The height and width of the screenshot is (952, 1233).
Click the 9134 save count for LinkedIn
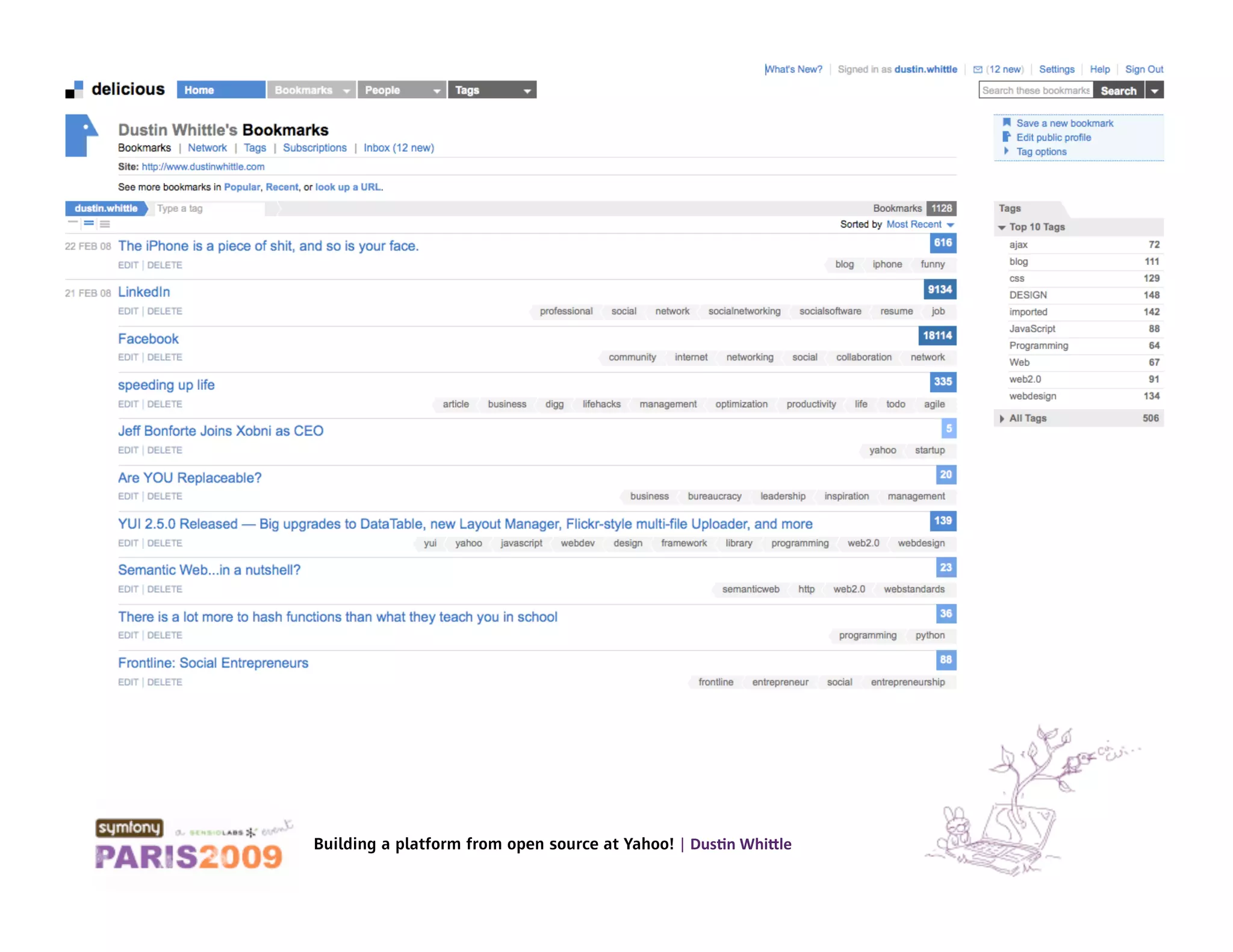940,289
